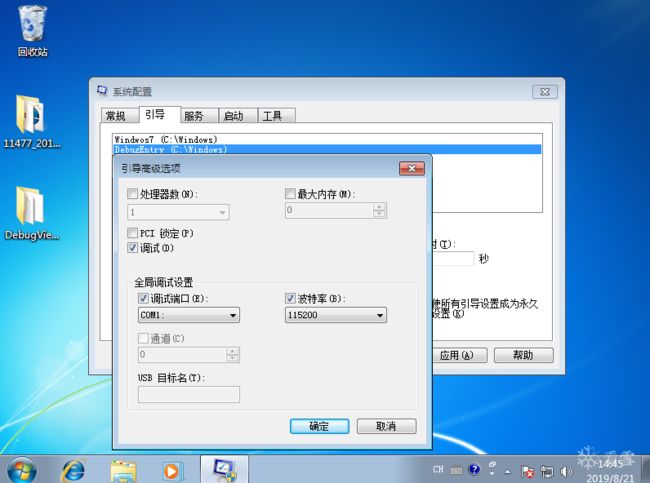This screenshot has height=483, width=650.
Task: Click the 应用 (A) apply button
Action: point(460,355)
